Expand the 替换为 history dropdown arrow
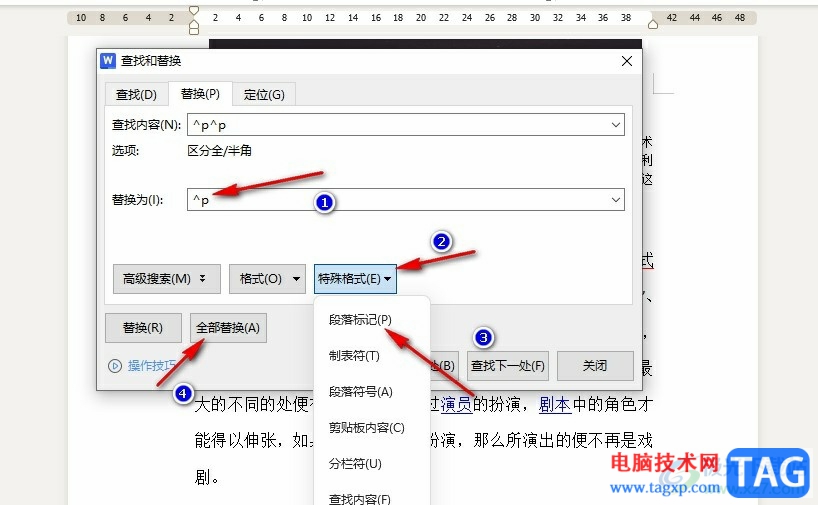 pyautogui.click(x=616, y=200)
